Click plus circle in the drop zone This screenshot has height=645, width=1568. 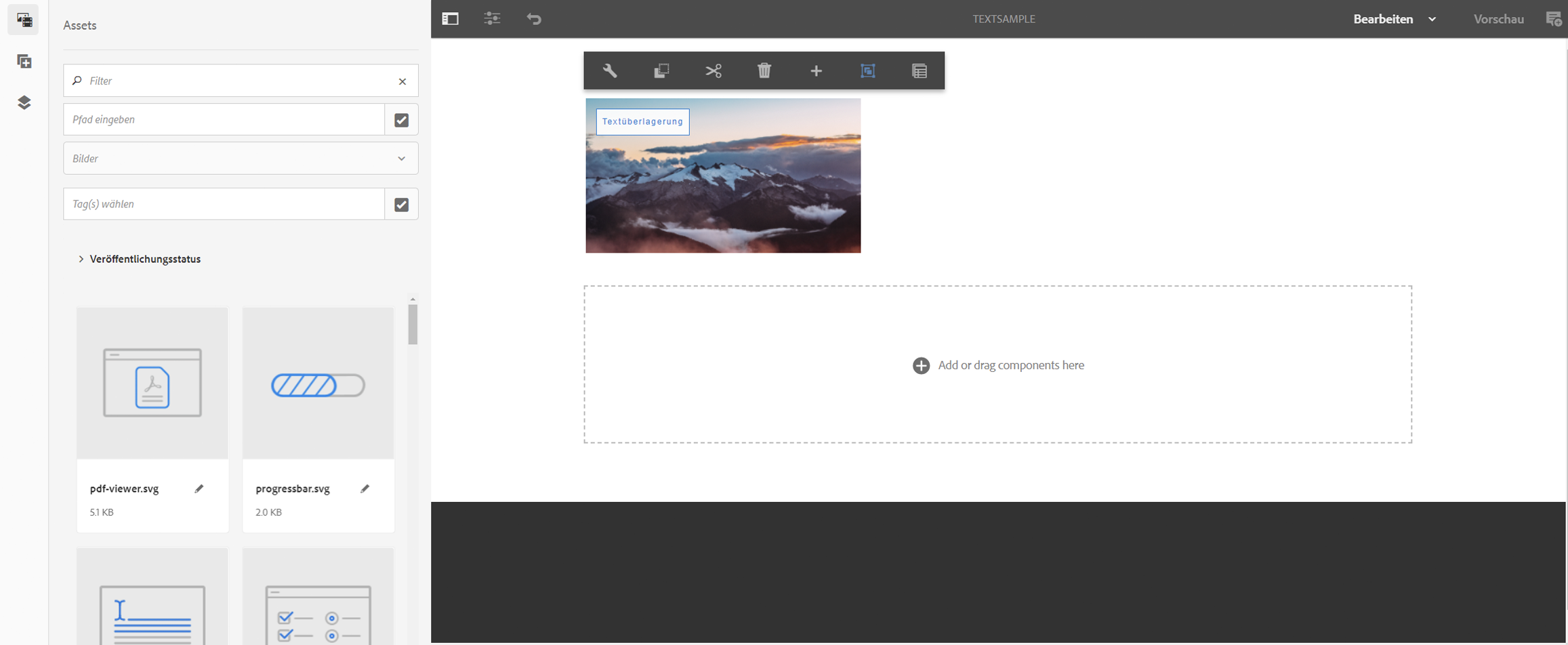[x=921, y=365]
